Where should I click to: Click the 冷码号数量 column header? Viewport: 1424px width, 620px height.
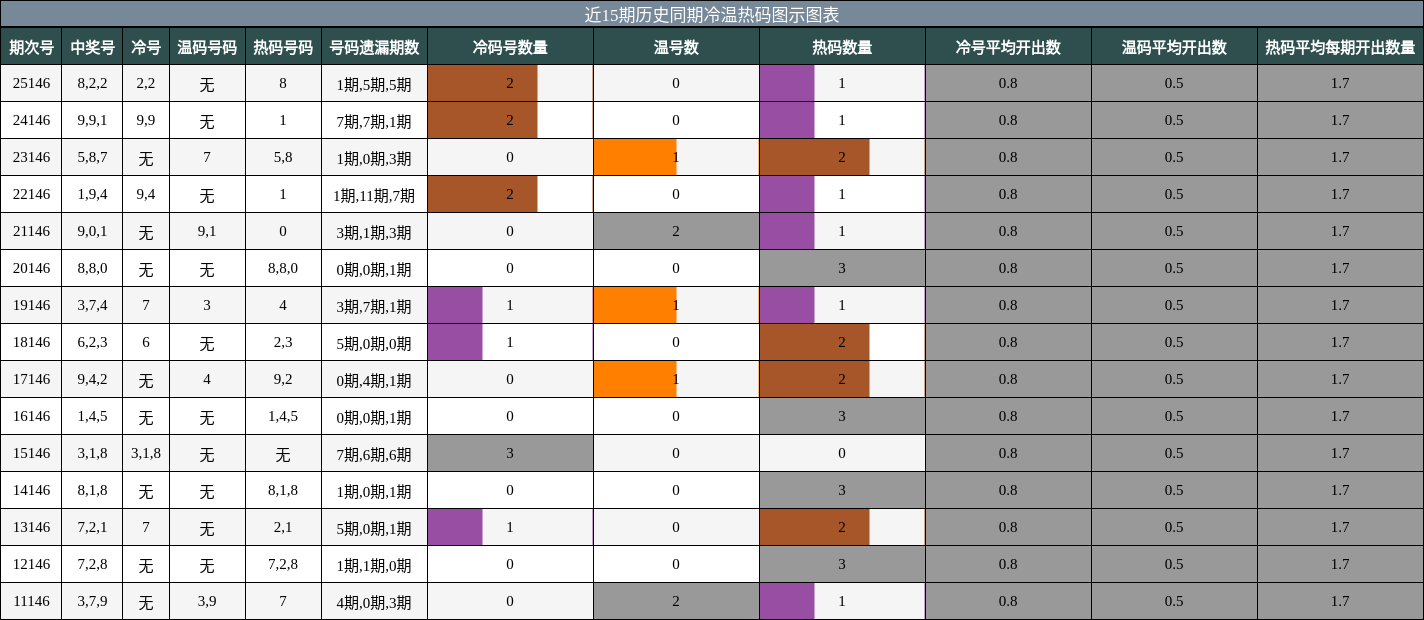click(x=510, y=47)
